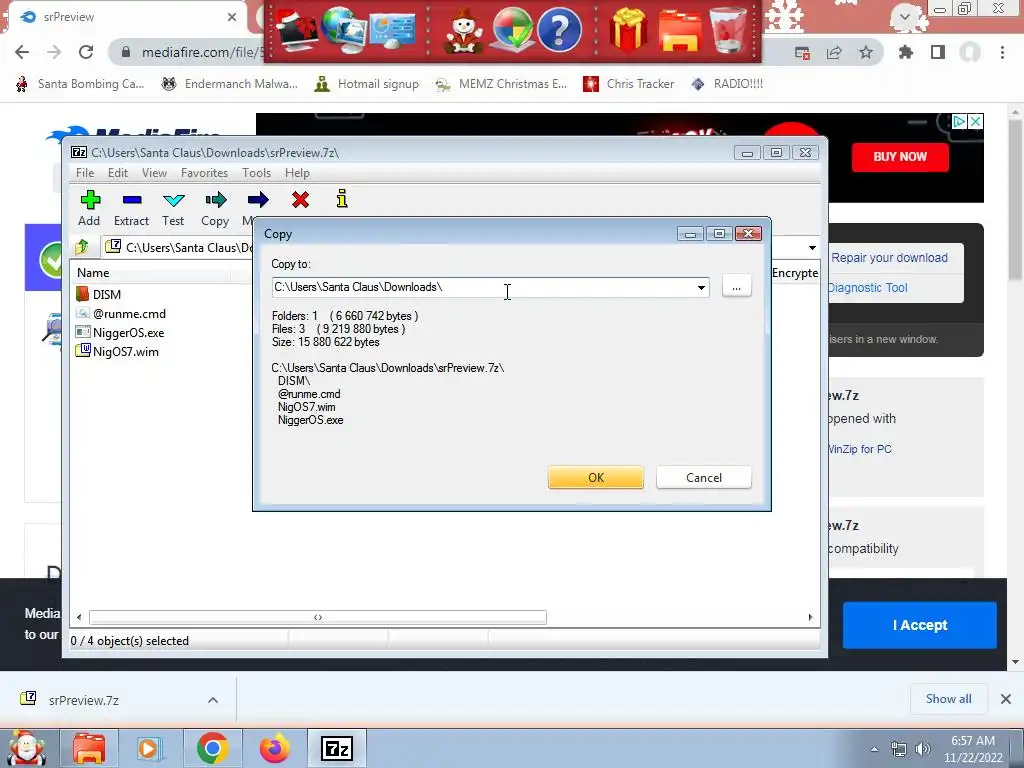Screen dimensions: 1024x768
Task: Open the Chrome three-dot menu
Action: [x=1002, y=52]
